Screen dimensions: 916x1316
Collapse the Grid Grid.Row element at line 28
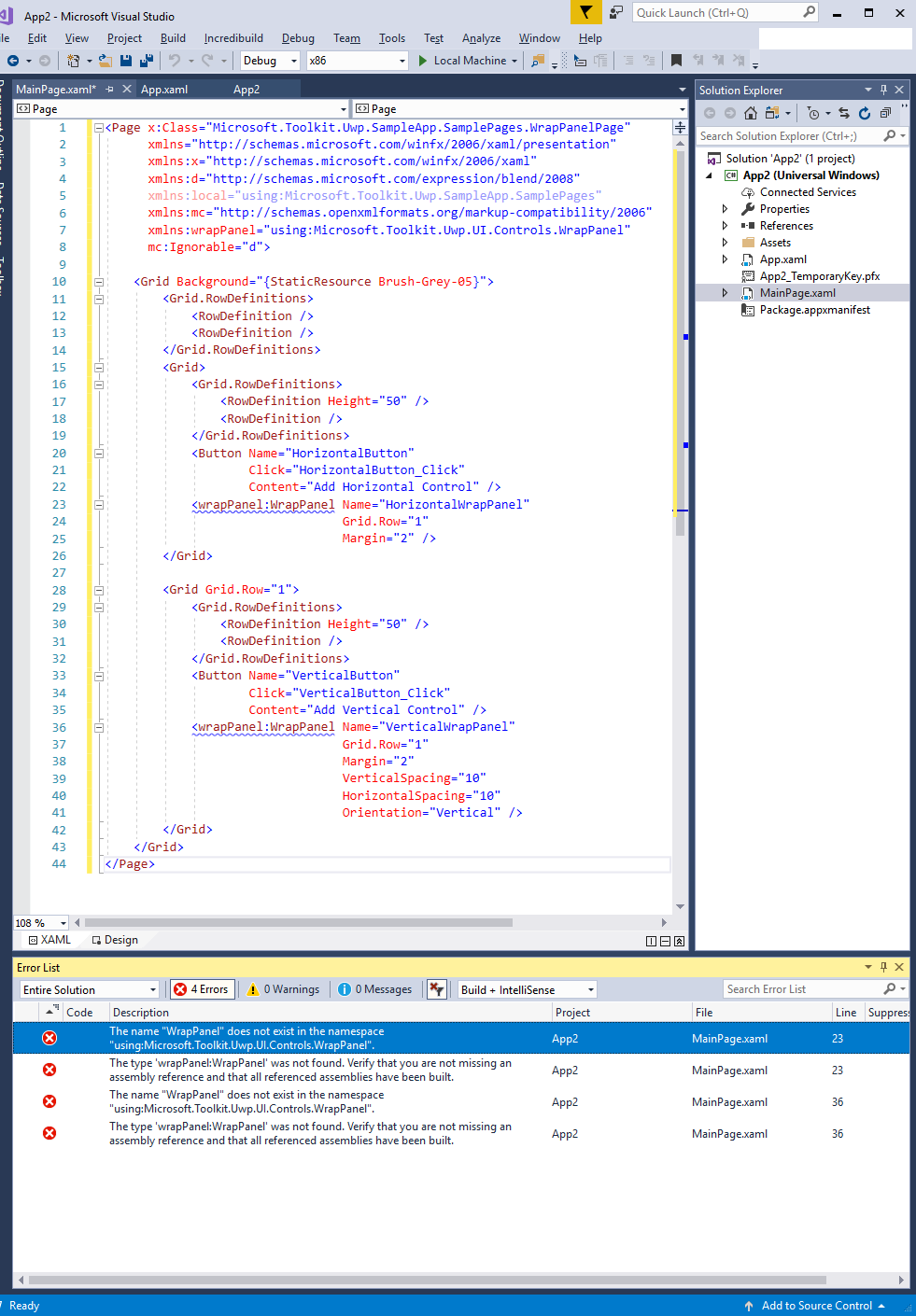pos(98,591)
